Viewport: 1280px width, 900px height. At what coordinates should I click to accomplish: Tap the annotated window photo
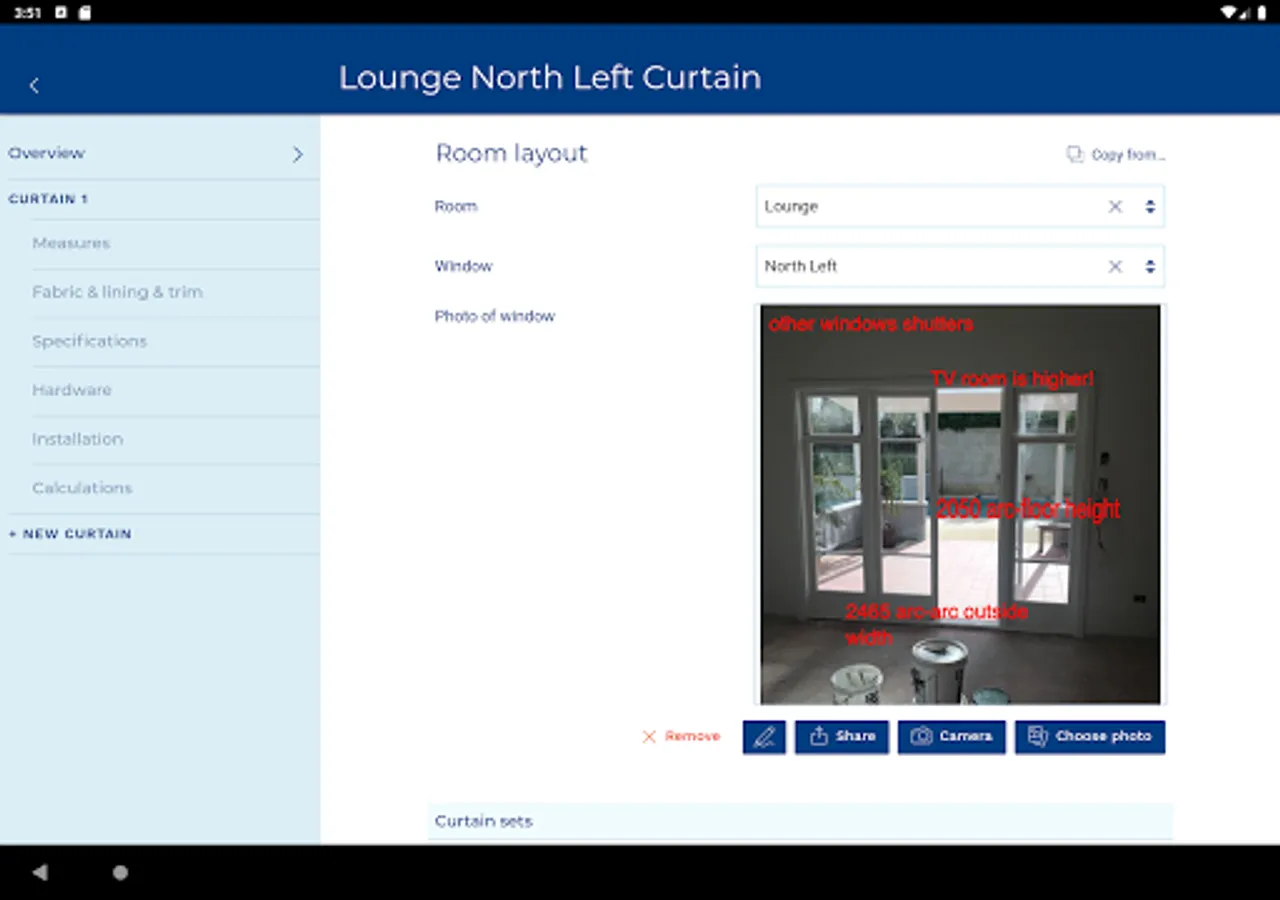960,505
